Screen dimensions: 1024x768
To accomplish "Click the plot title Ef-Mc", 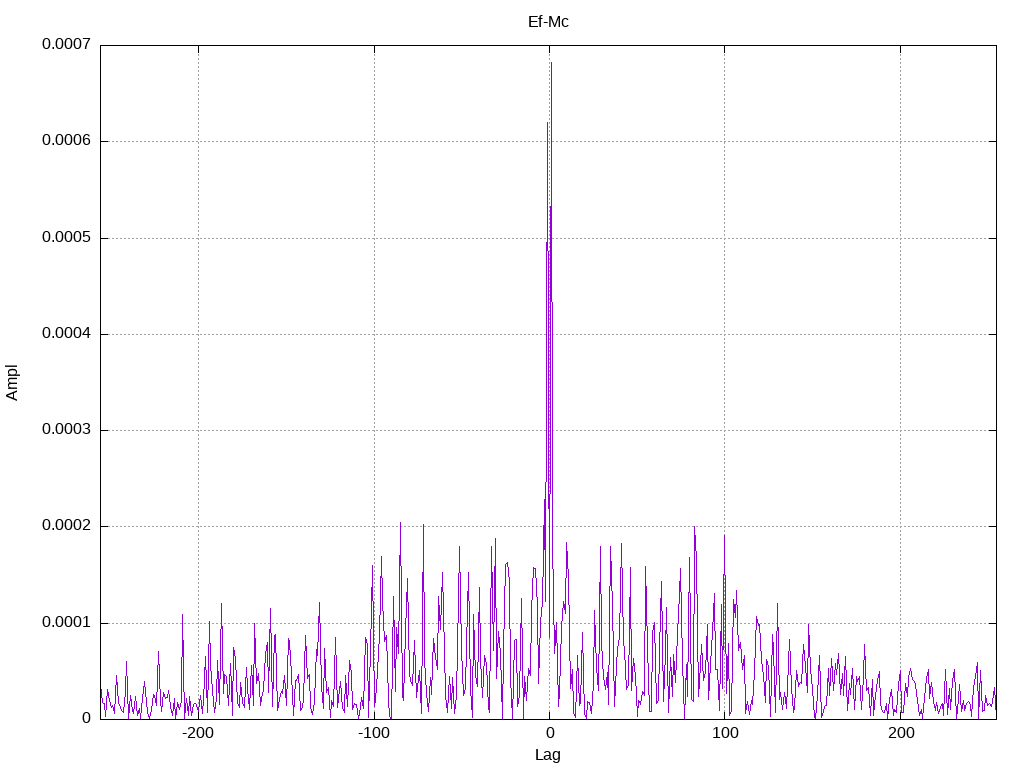I will [548, 22].
